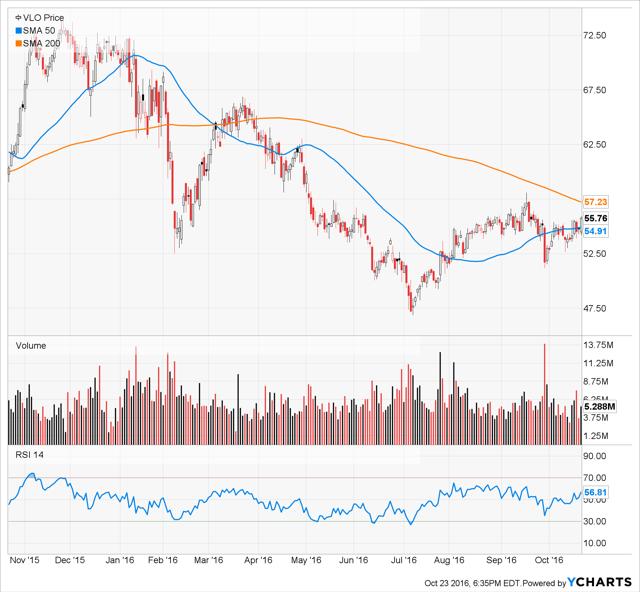Click the Volume panel title
This screenshot has width=640, height=592.
pos(31,346)
